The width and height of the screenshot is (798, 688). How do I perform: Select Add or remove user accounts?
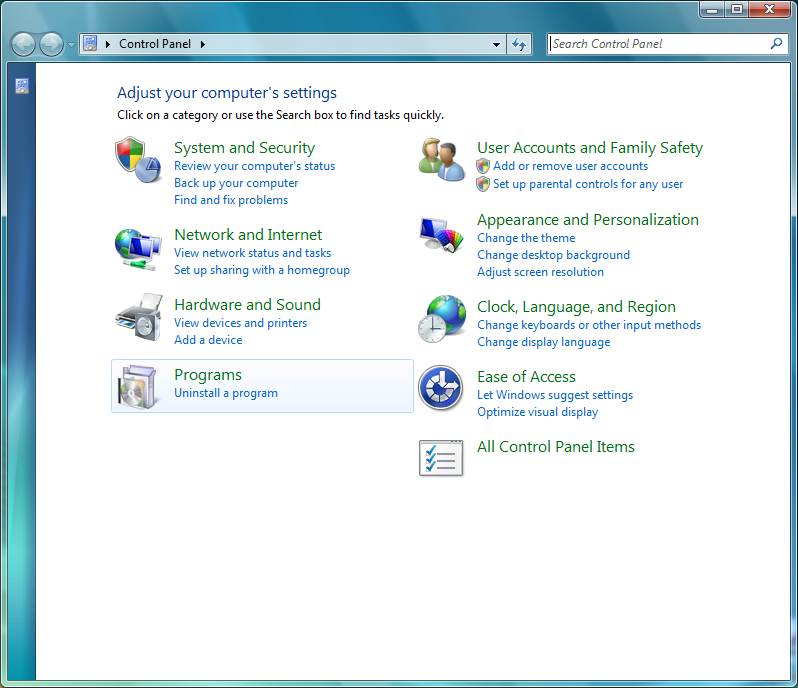pyautogui.click(x=571, y=166)
